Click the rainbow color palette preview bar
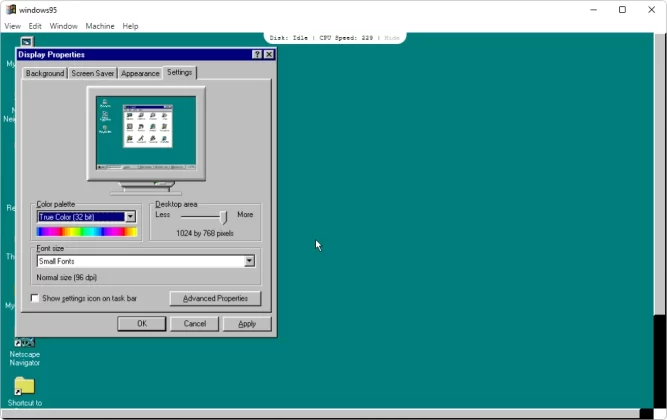This screenshot has height=420, width=667. [x=87, y=231]
